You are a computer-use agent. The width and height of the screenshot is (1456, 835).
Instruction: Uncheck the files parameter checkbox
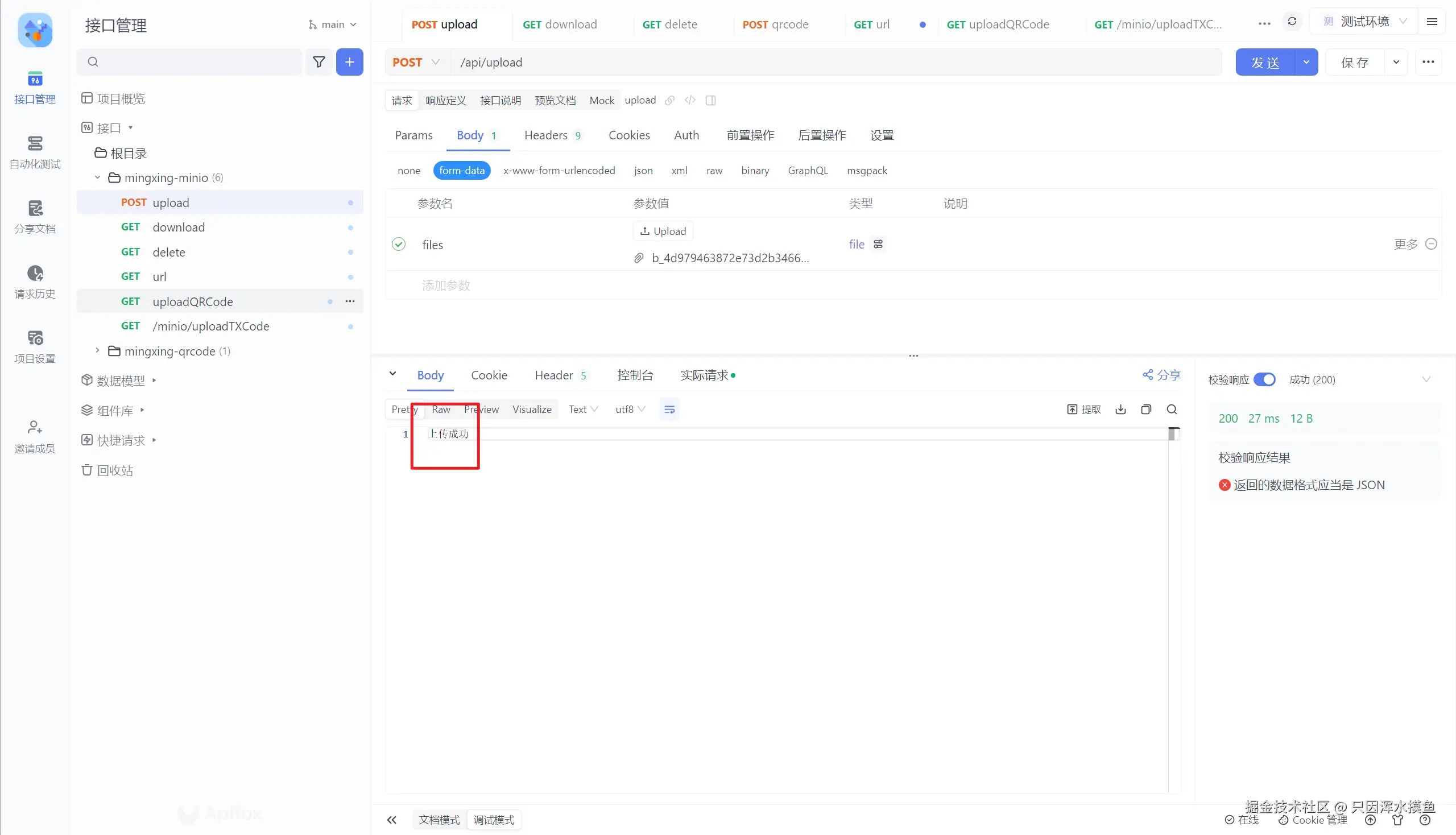pos(399,245)
